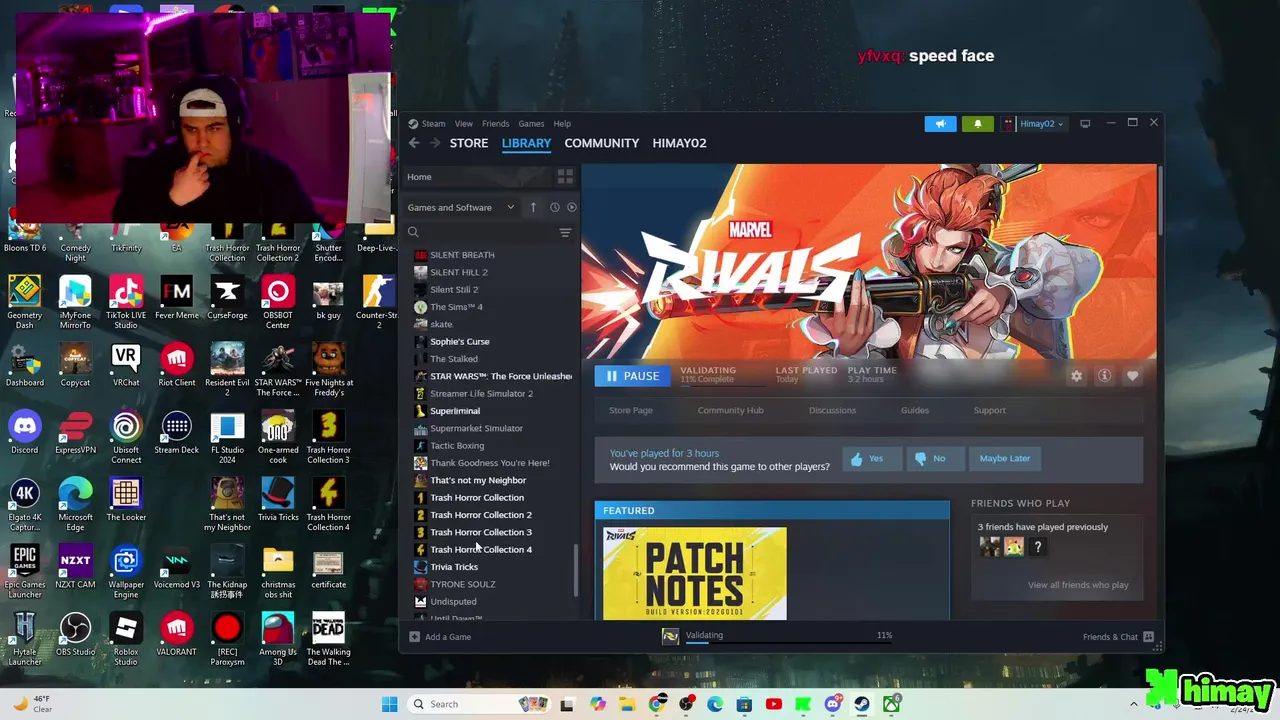The width and height of the screenshot is (1280, 720).
Task: Pause the Marvel Rivals validation
Action: coord(633,376)
